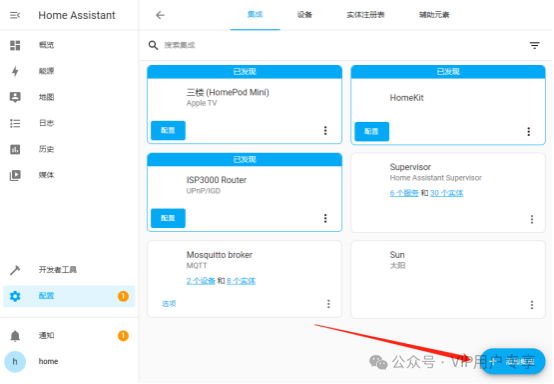Click 已发现 header on HomePod Mini card

point(244,72)
